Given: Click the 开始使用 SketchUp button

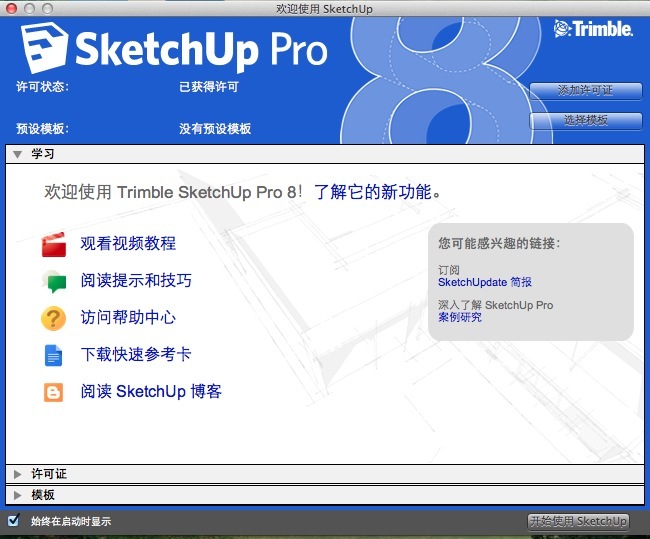Looking at the screenshot, I should click(578, 521).
